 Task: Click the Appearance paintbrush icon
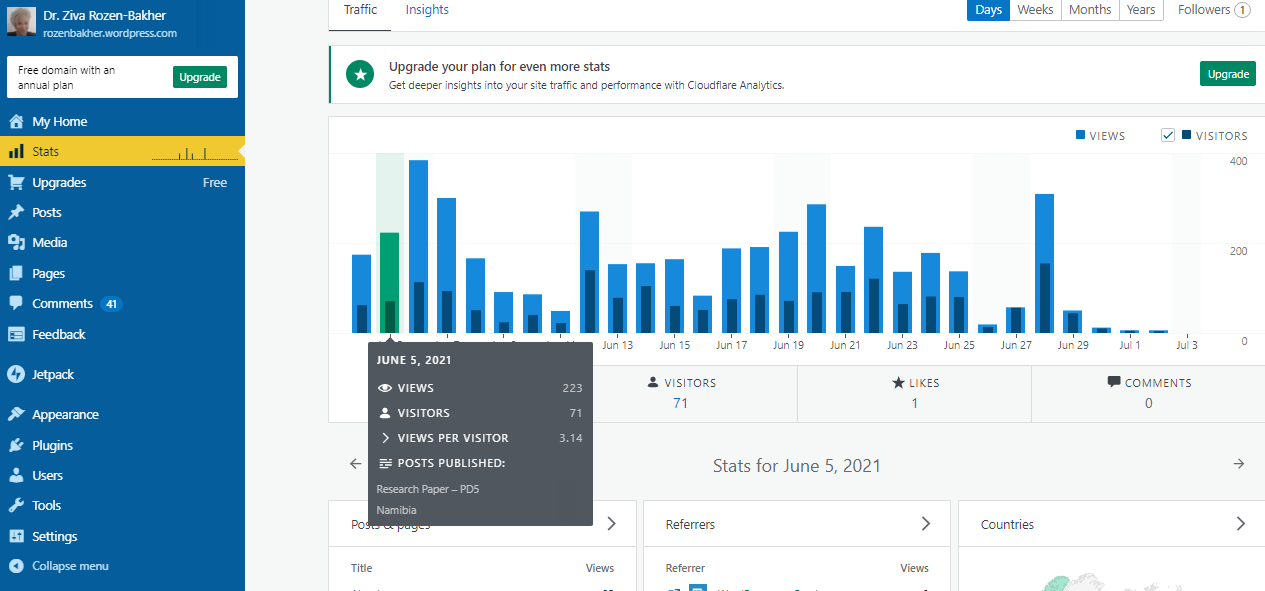(16, 414)
